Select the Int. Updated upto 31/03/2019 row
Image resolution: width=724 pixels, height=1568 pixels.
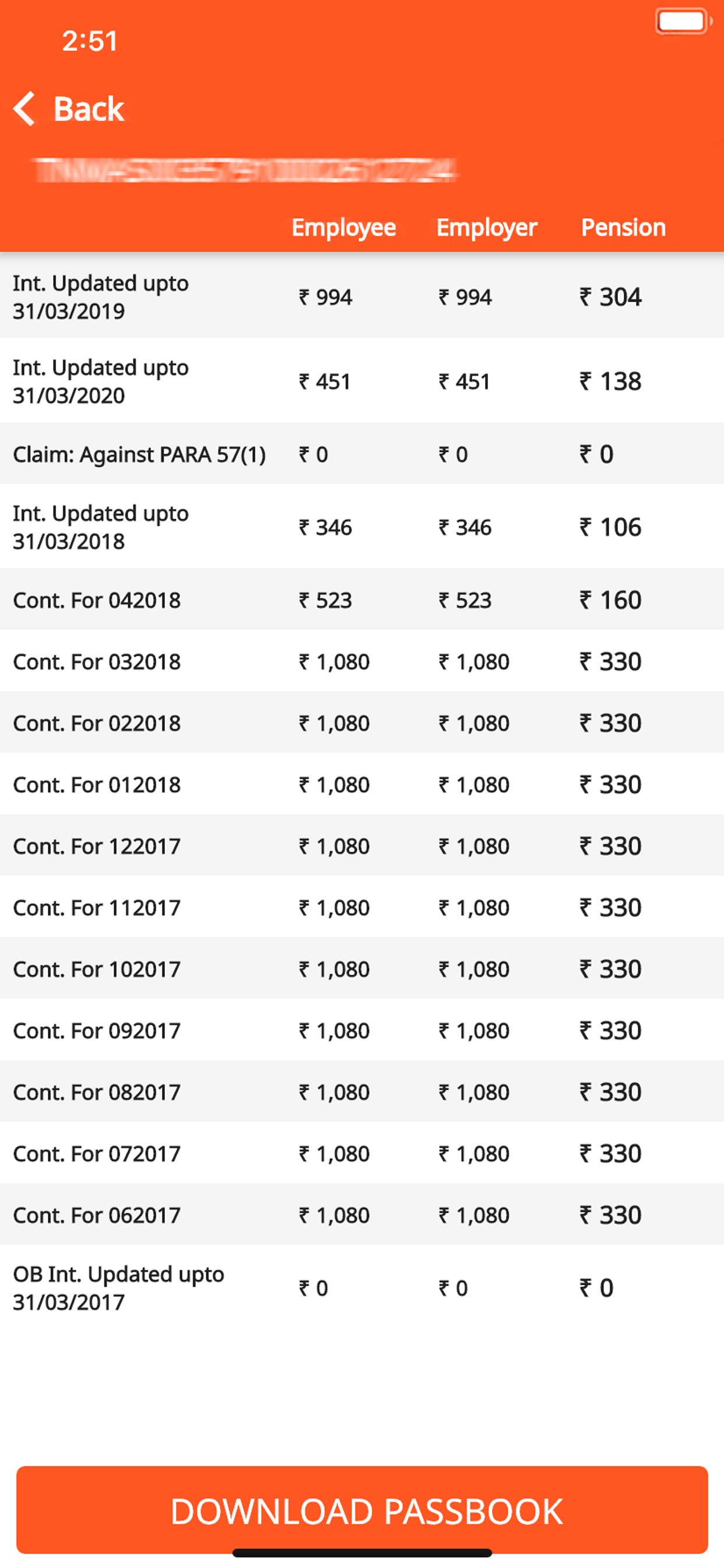click(182, 296)
